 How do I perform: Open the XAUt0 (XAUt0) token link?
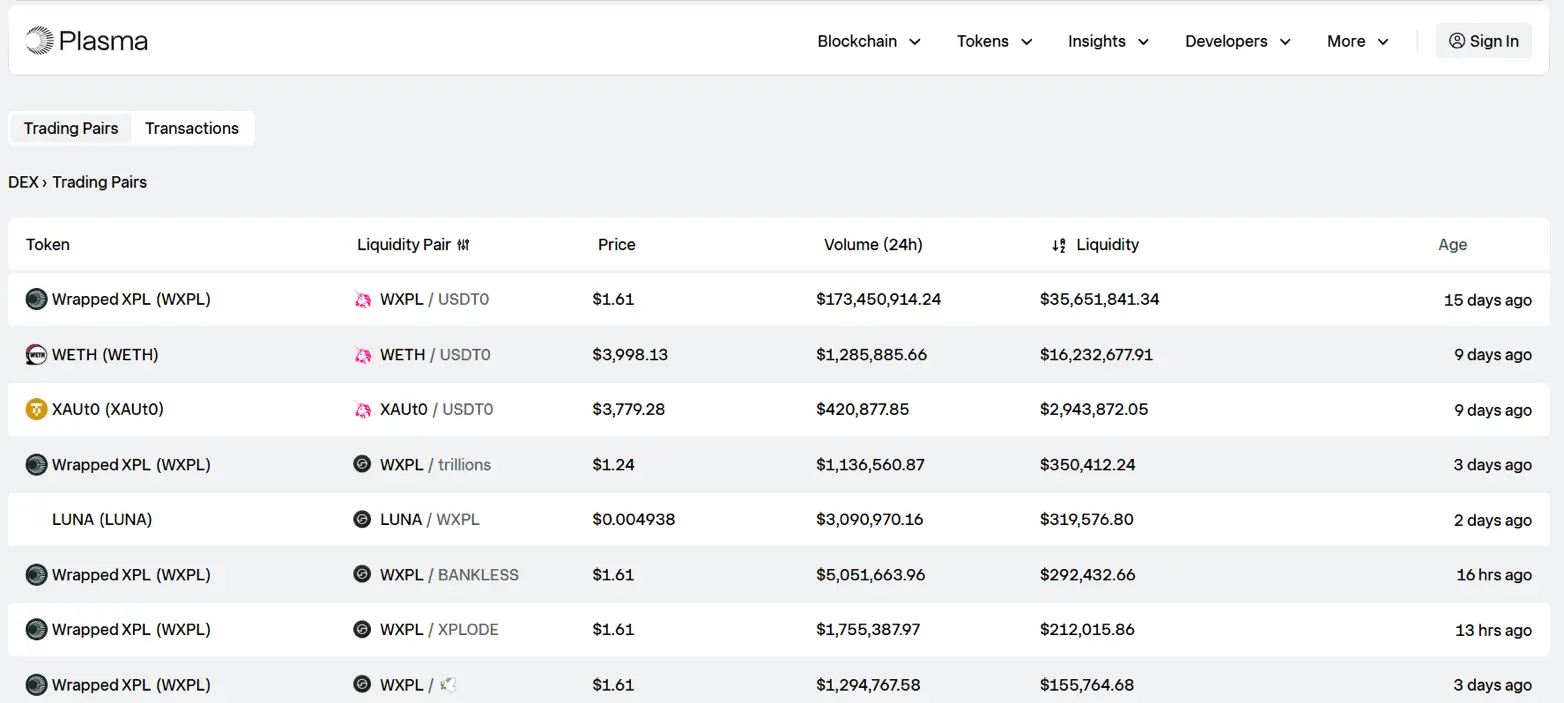pyautogui.click(x=108, y=409)
